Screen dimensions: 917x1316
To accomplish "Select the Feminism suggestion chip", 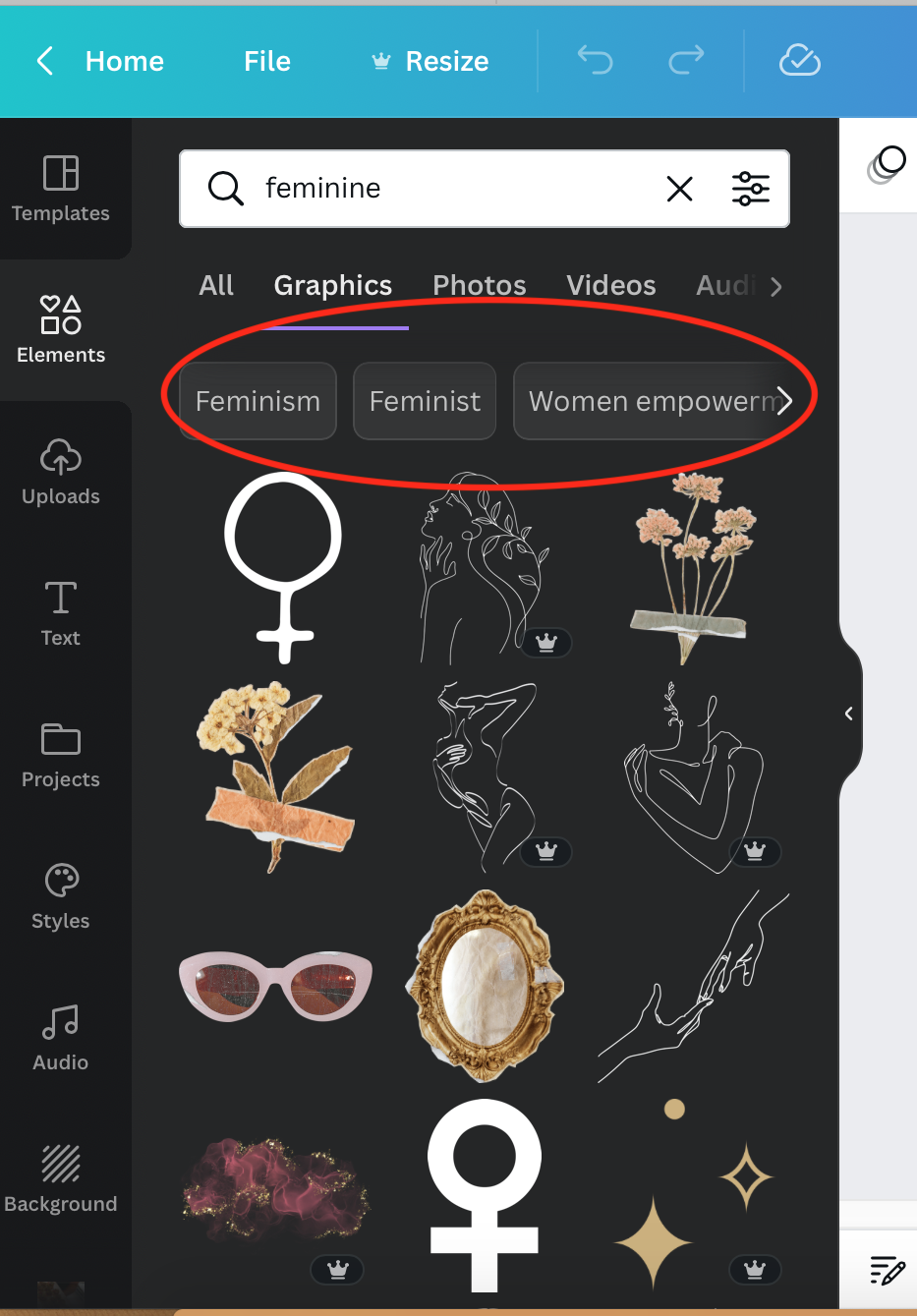I will [x=258, y=401].
